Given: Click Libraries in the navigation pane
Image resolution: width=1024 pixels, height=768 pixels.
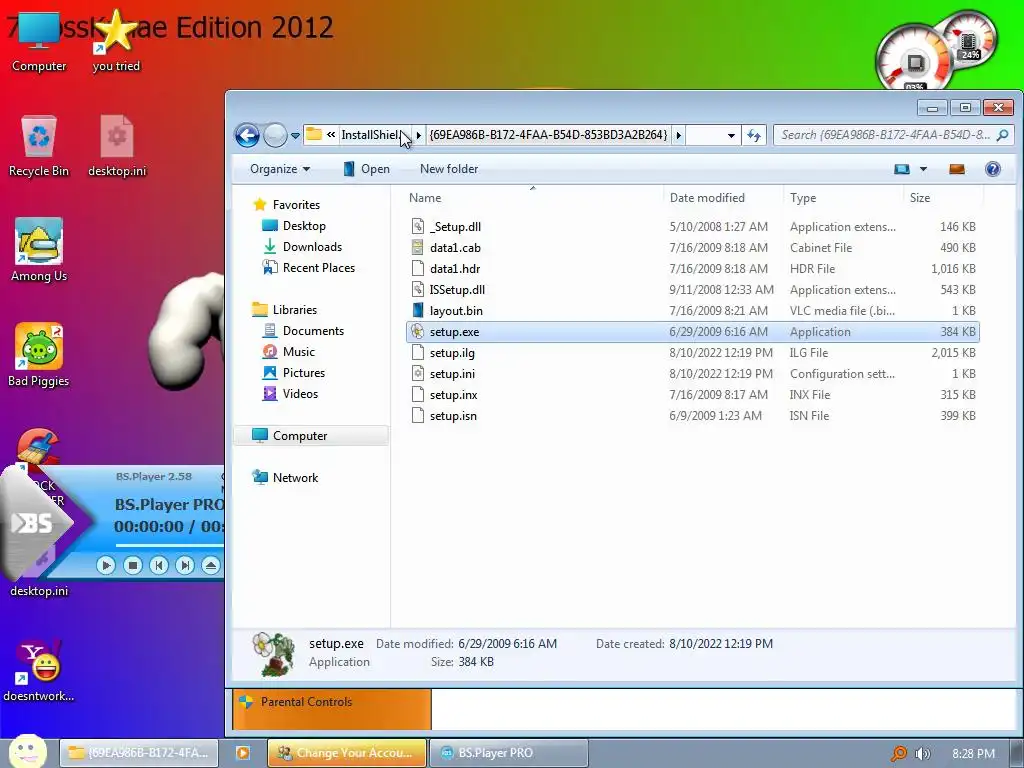Looking at the screenshot, I should [295, 310].
